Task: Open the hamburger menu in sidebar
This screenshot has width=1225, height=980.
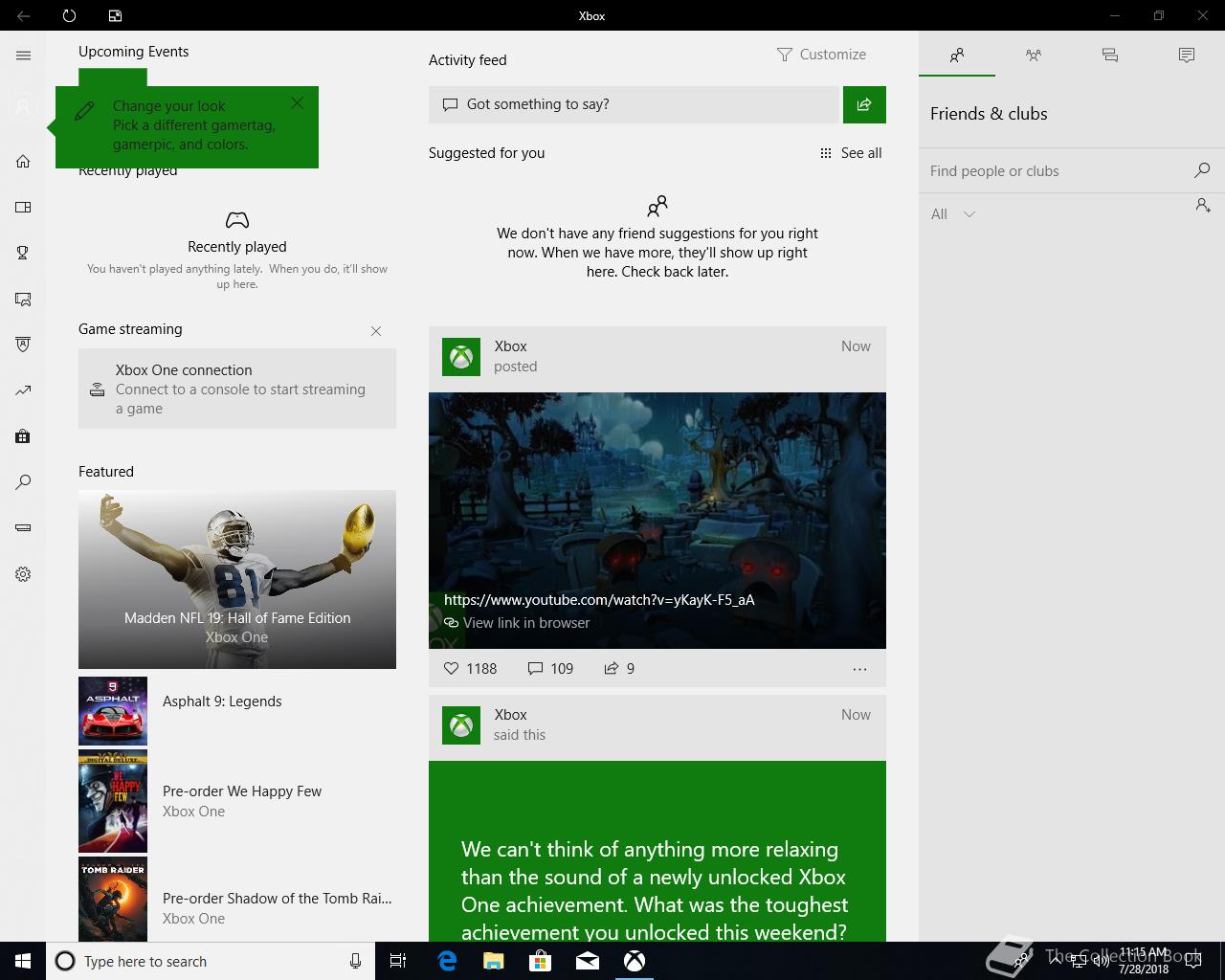Action: click(23, 56)
